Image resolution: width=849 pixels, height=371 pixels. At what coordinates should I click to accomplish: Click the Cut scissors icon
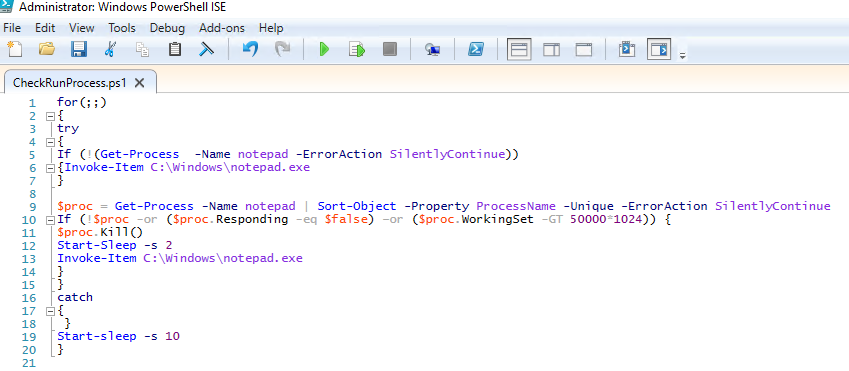click(110, 49)
